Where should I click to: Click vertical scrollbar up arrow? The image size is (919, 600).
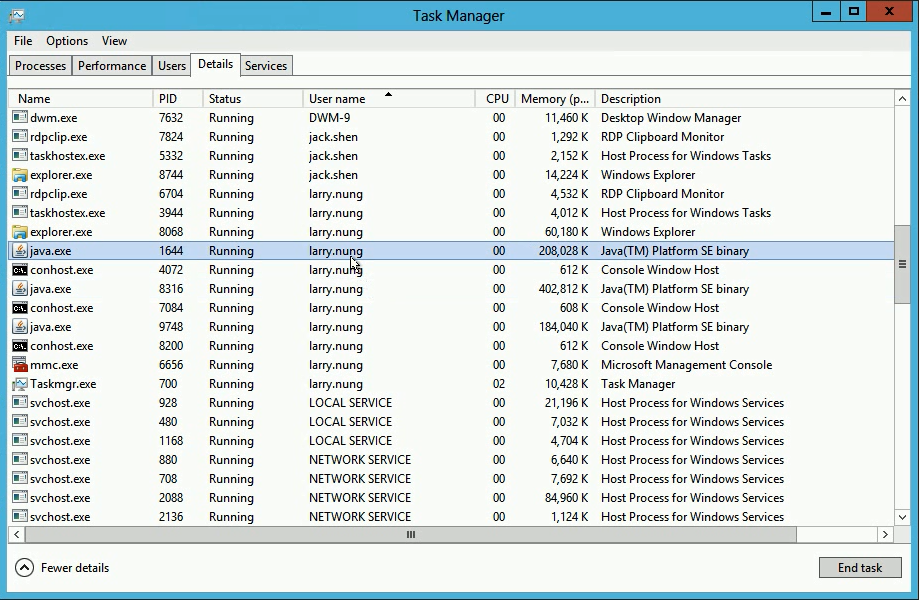[902, 99]
